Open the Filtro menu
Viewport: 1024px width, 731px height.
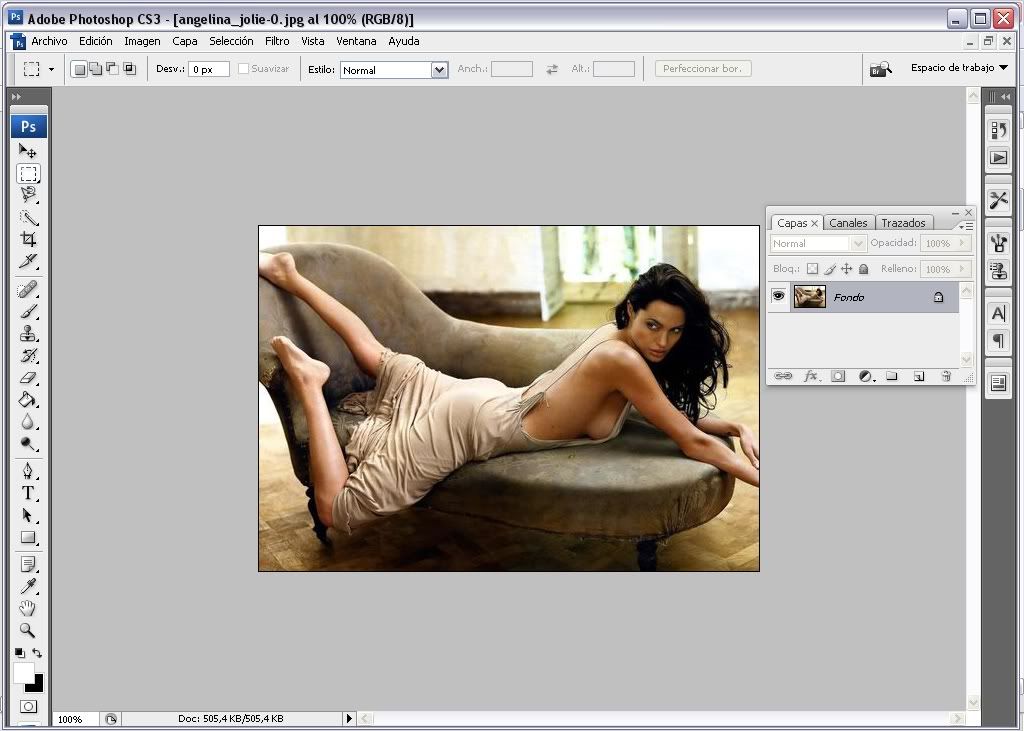pyautogui.click(x=277, y=41)
